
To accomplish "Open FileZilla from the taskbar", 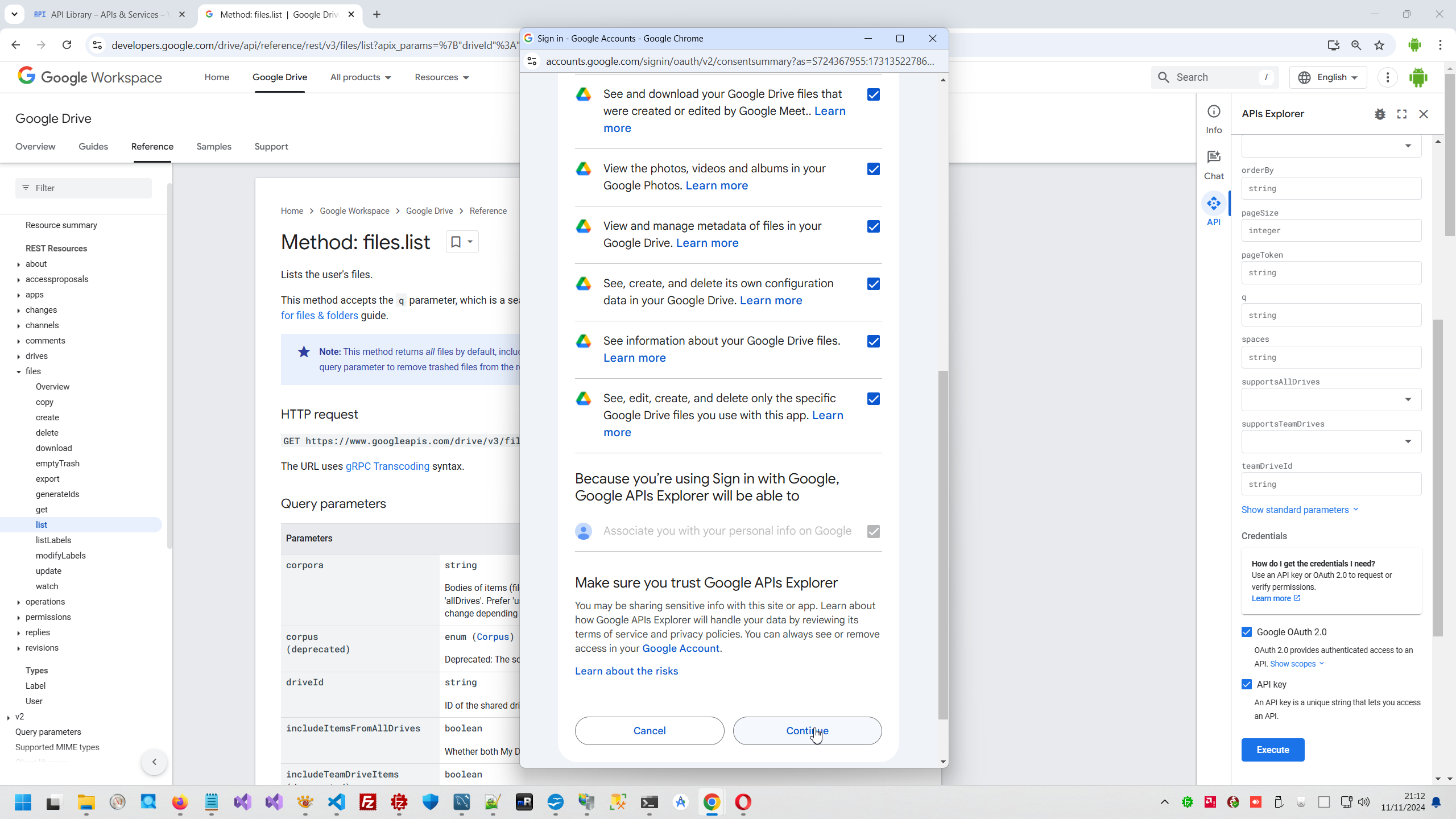I will [x=368, y=802].
